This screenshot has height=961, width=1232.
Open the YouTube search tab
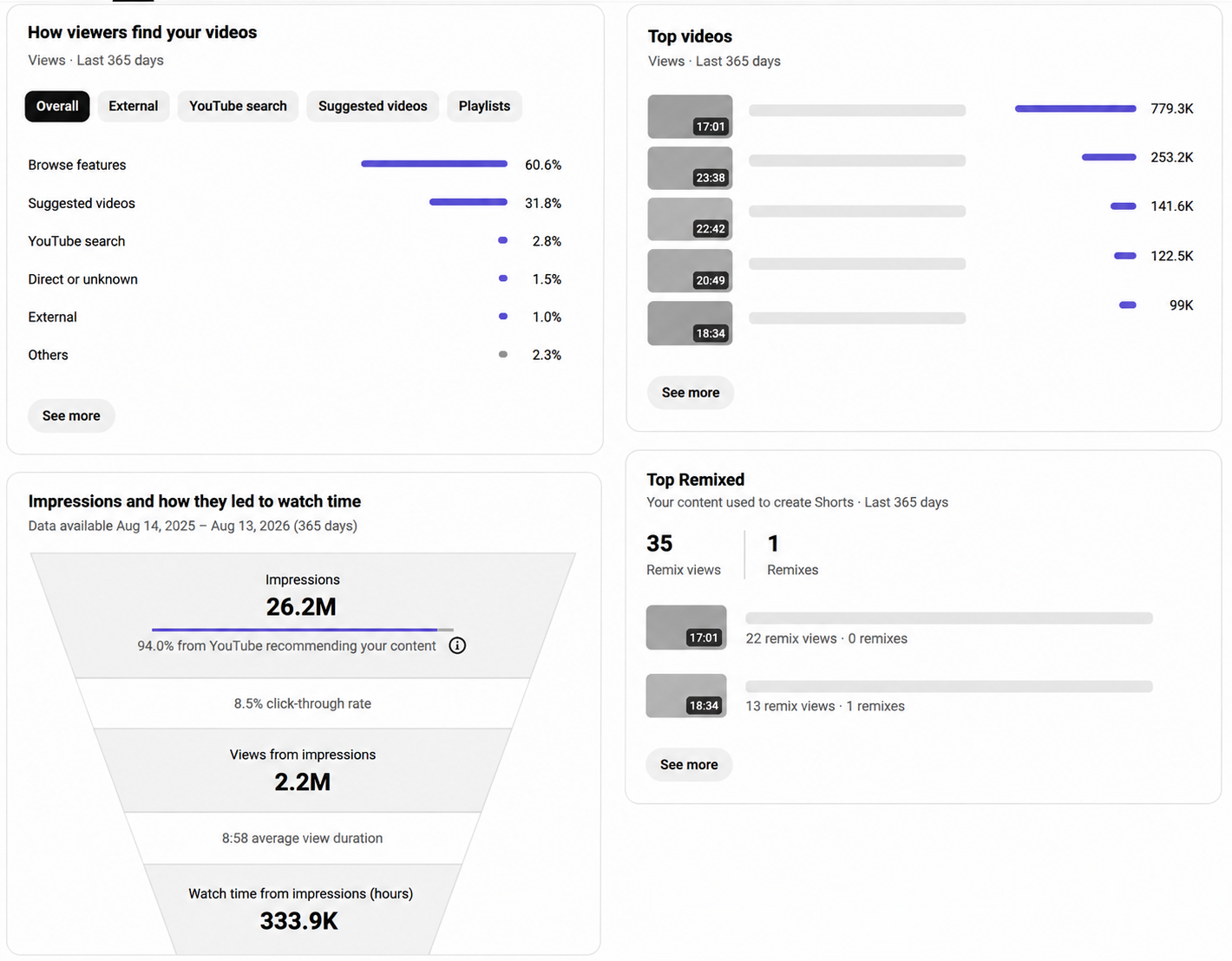(x=238, y=106)
